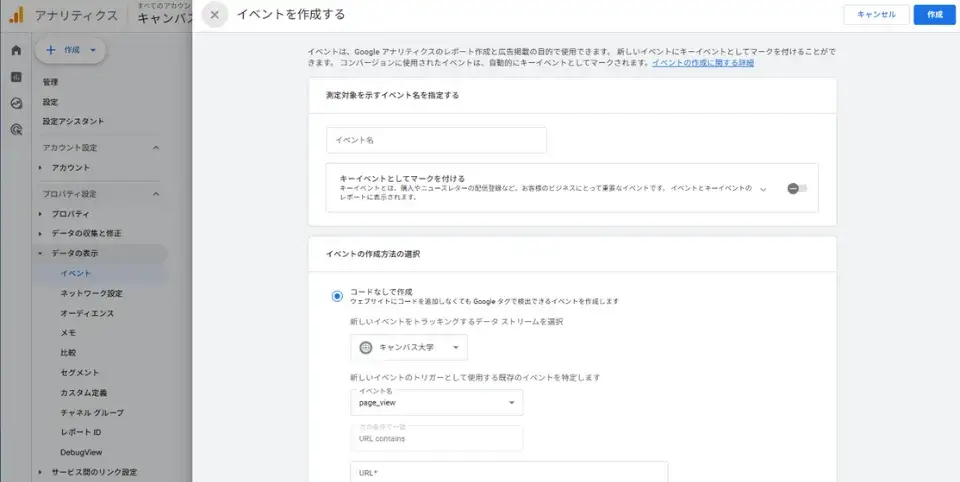The image size is (960, 482).
Task: Open the イベントの作成に関する詳細 link
Action: (703, 62)
